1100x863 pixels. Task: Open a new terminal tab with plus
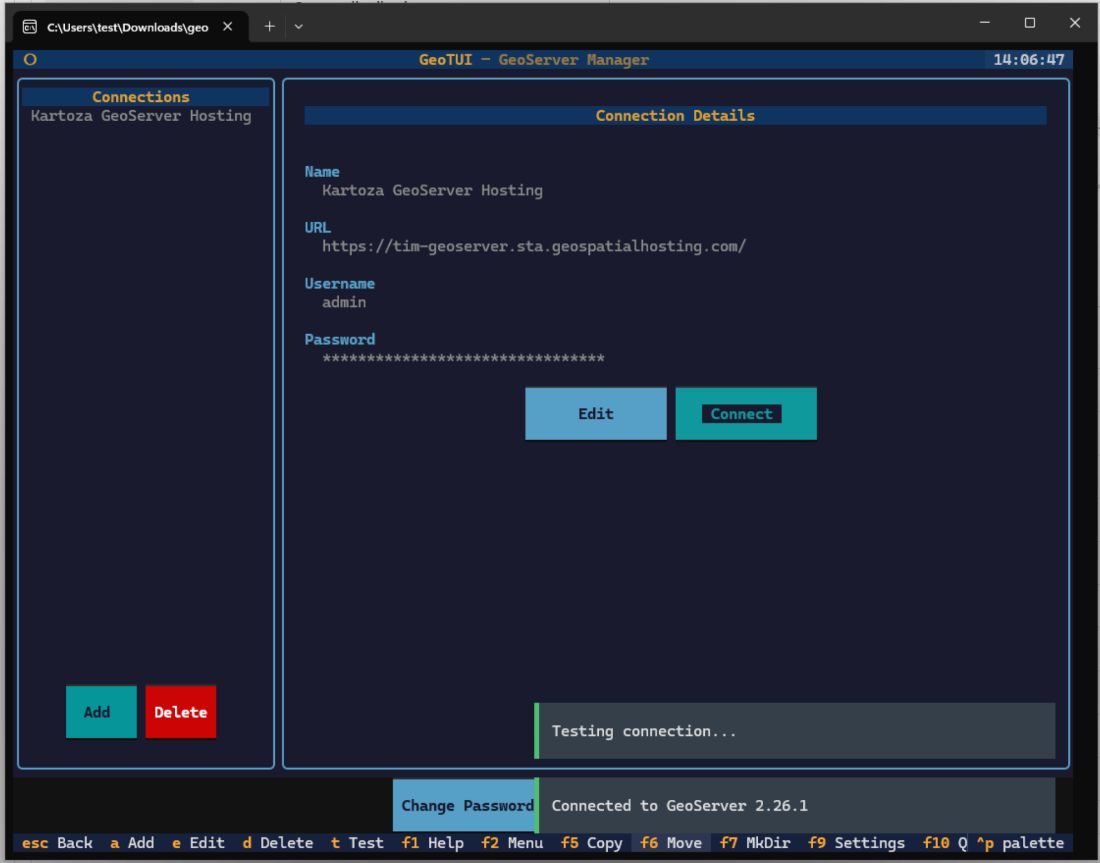269,27
